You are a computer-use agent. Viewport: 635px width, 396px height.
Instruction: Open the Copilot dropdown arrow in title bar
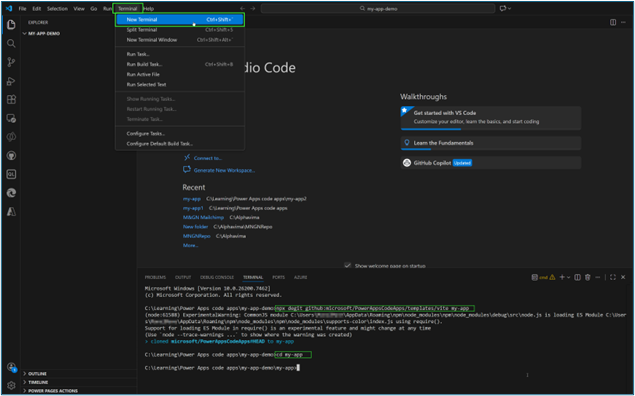click(509, 9)
